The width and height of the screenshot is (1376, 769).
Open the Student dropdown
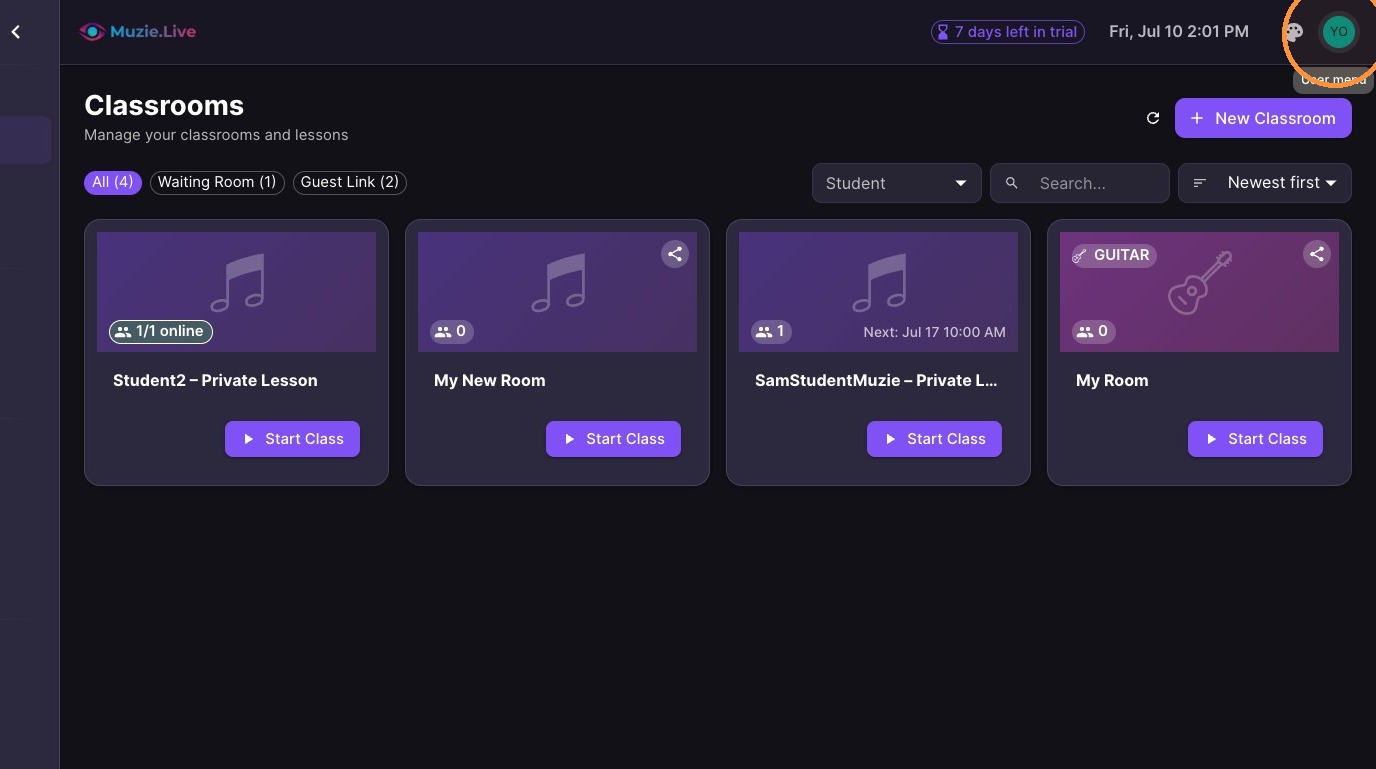896,183
